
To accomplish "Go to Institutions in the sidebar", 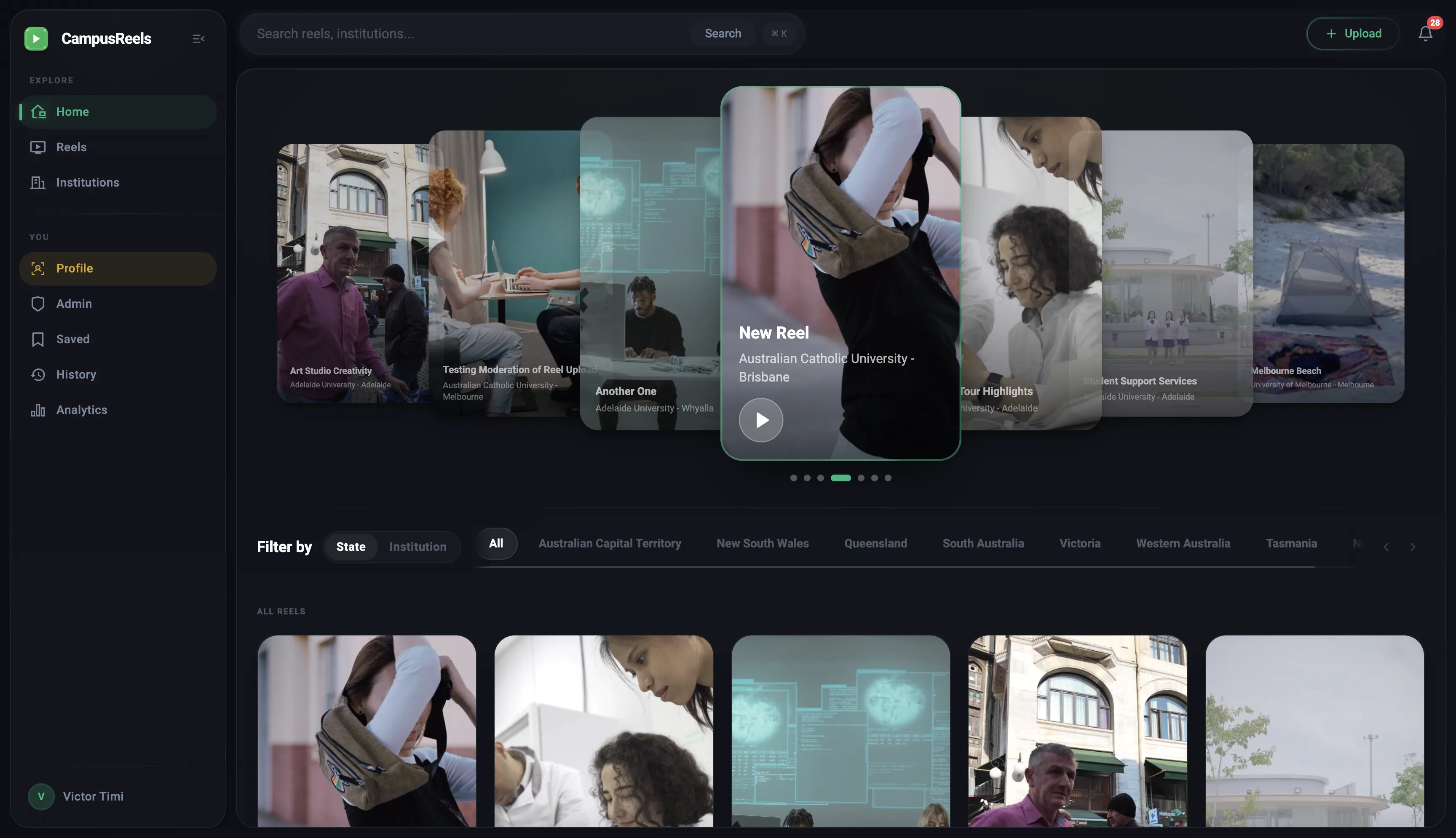I will coord(88,182).
